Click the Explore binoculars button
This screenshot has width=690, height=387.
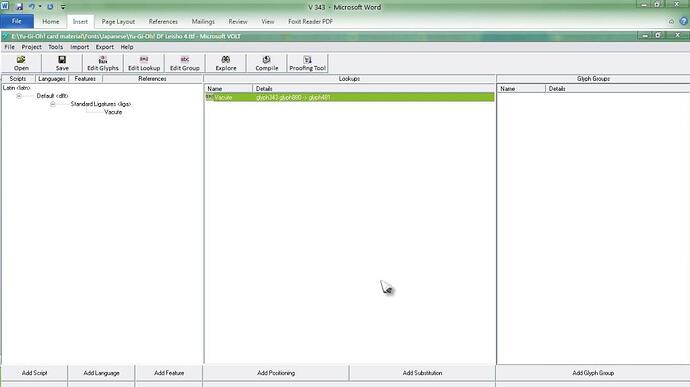pyautogui.click(x=226, y=63)
